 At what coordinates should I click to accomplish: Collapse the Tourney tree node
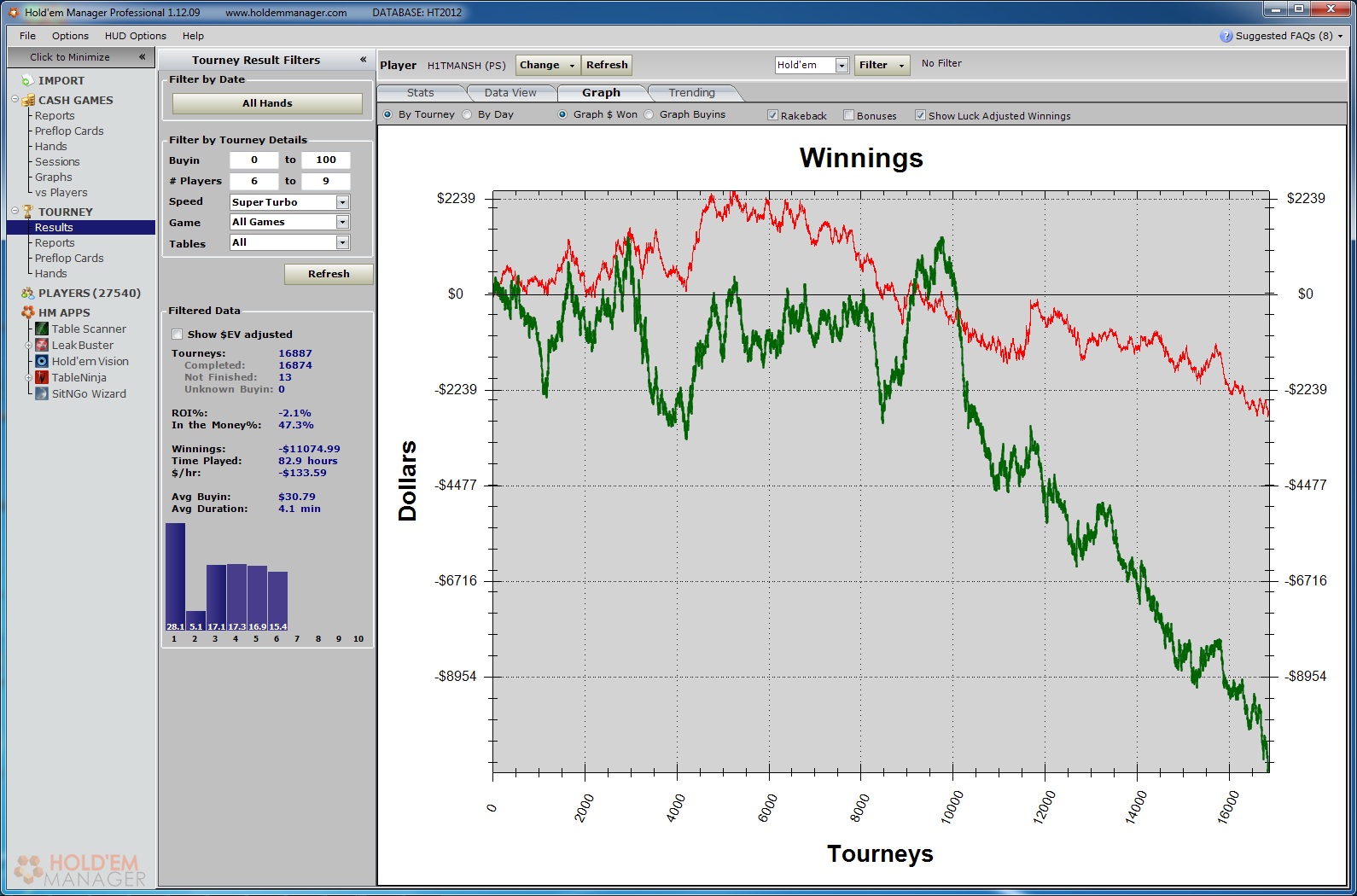pos(15,211)
